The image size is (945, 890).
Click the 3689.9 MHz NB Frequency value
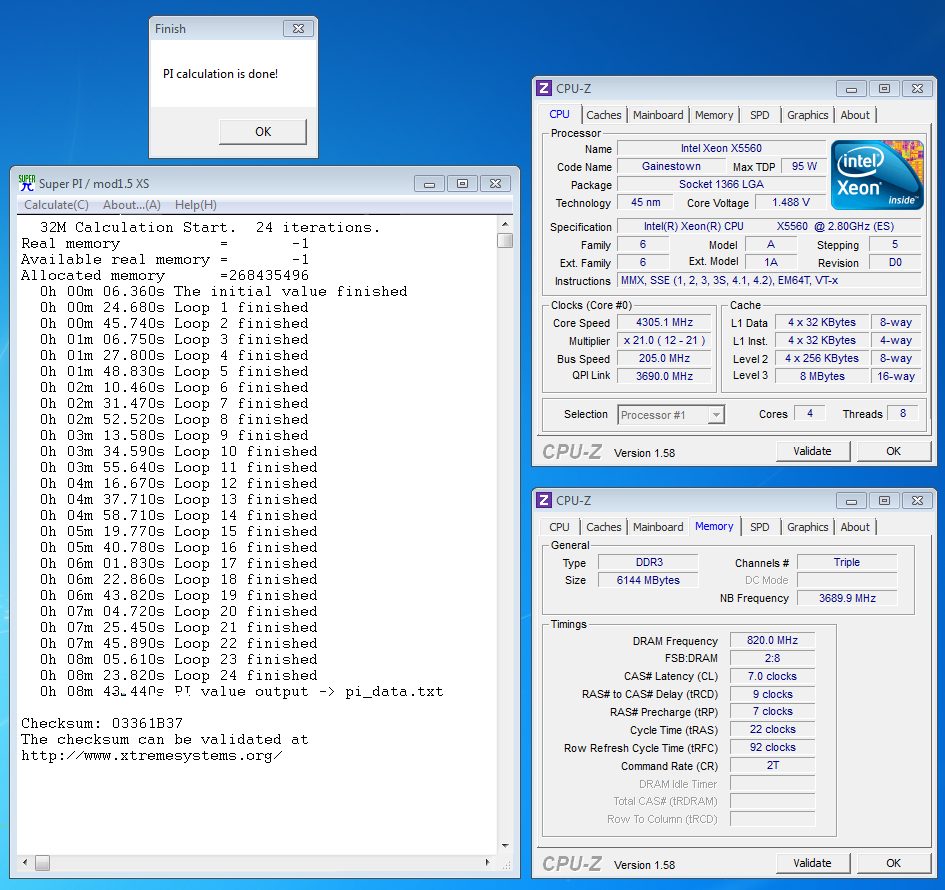pyautogui.click(x=847, y=598)
